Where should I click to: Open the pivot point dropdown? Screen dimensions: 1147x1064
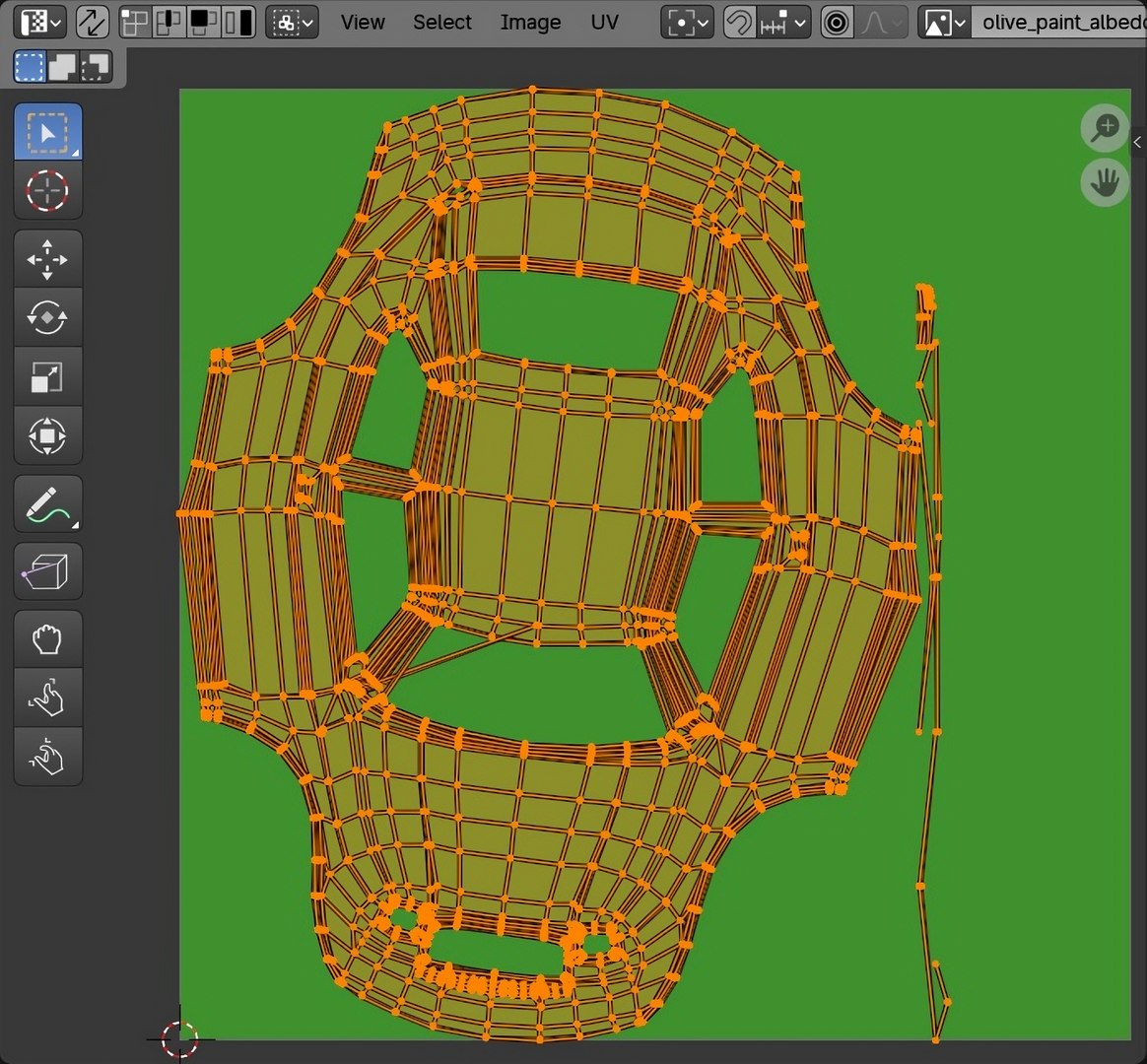pos(687,23)
